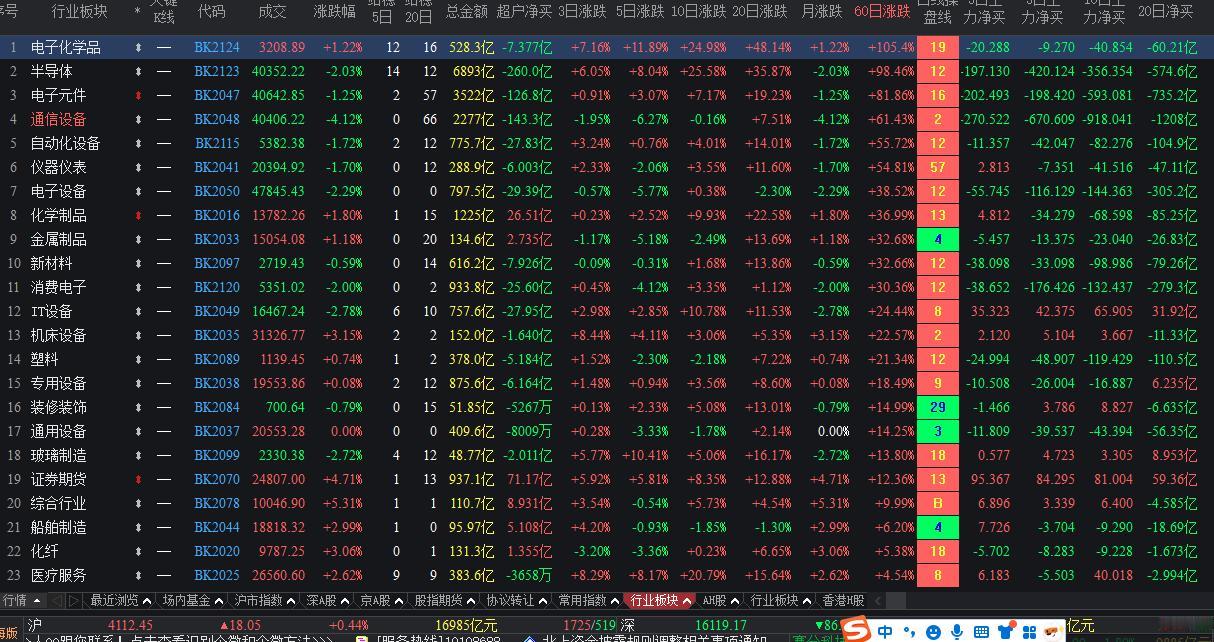The width and height of the screenshot is (1214, 642).
Task: Click the 沪 index value 4112.45
Action: click(x=130, y=626)
